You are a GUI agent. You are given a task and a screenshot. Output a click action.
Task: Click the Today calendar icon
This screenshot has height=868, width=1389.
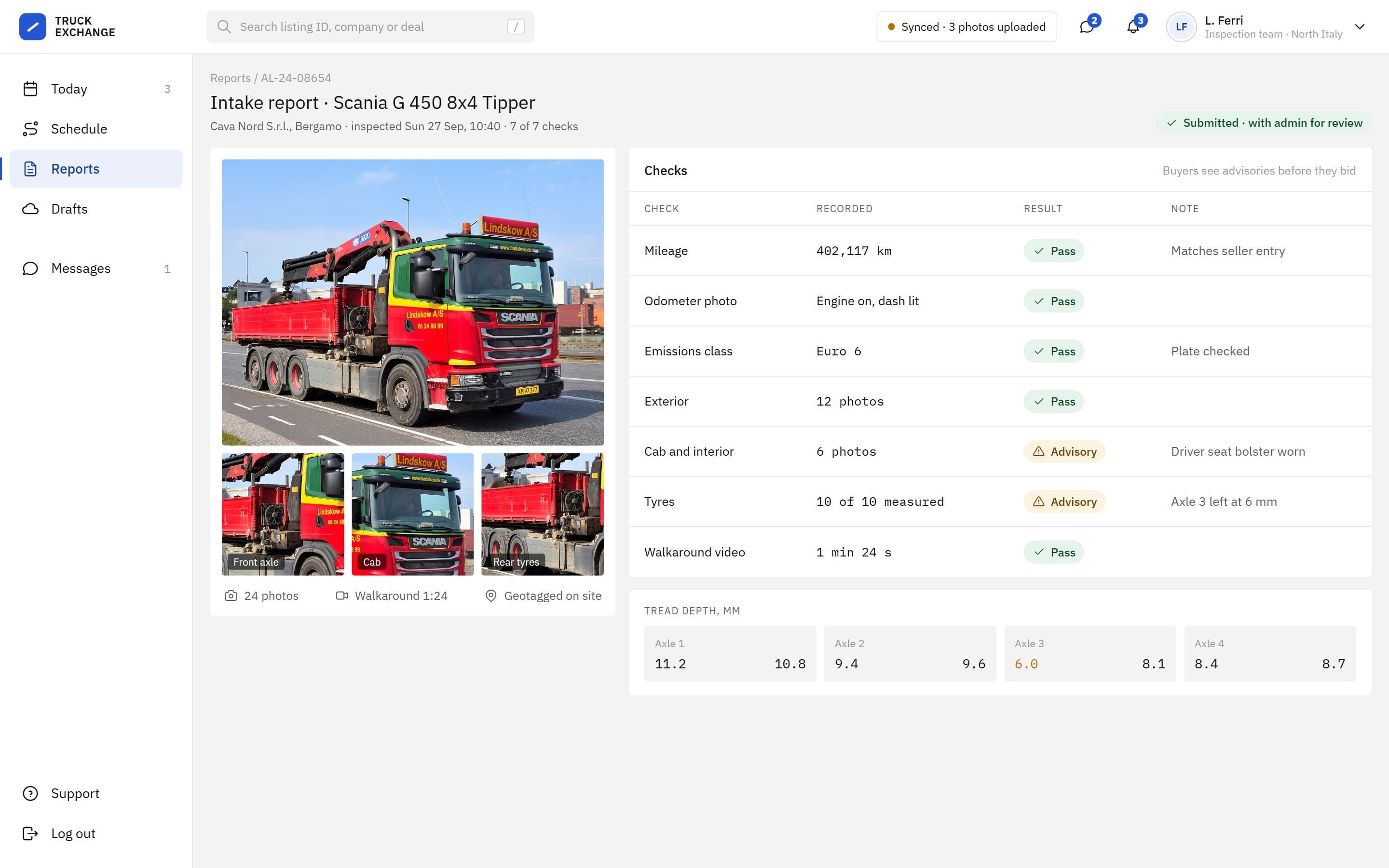click(x=30, y=89)
